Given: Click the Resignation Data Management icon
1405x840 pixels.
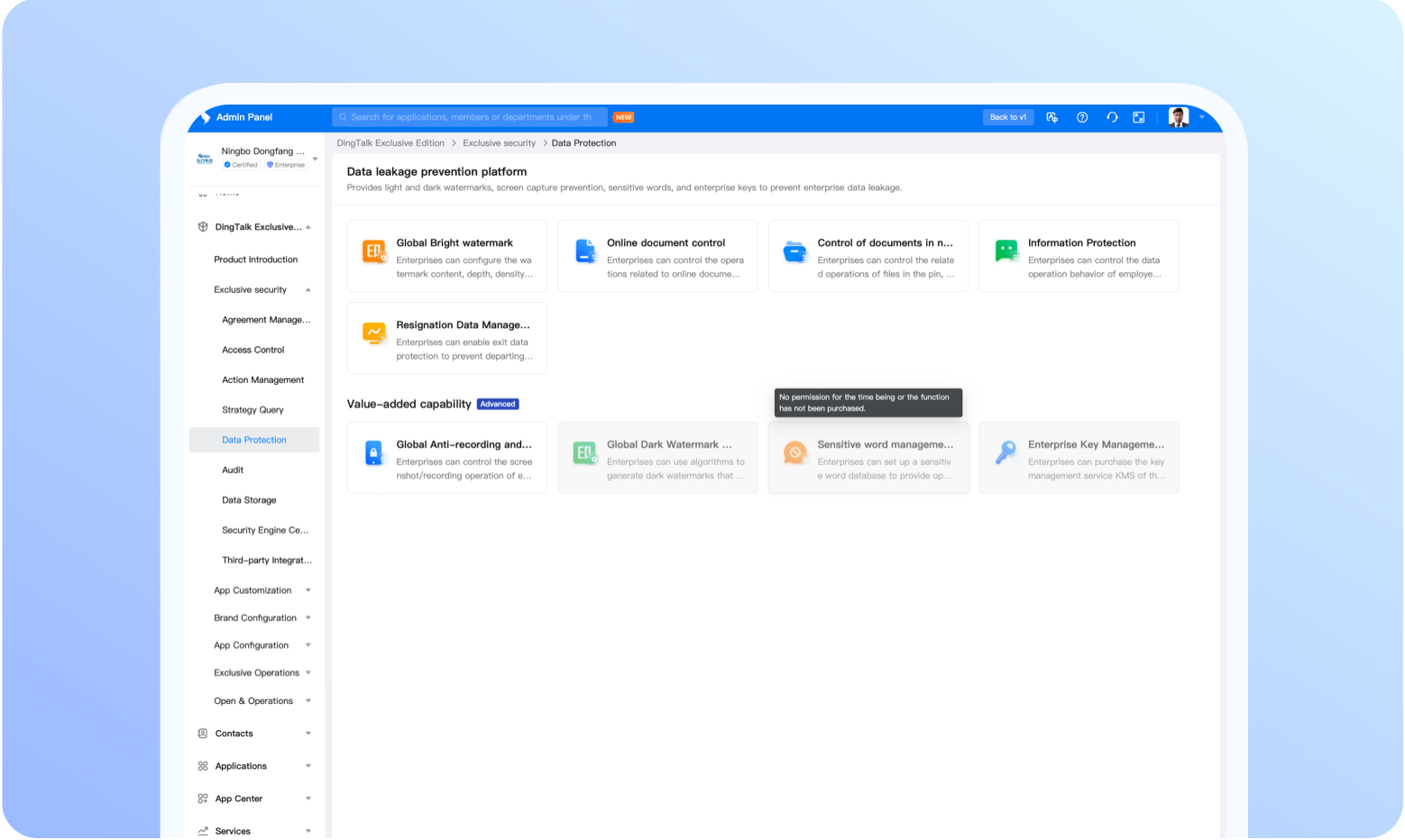Looking at the screenshot, I should [373, 333].
